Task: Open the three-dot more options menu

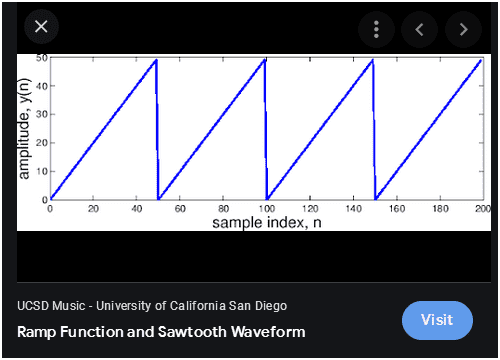Action: [376, 29]
